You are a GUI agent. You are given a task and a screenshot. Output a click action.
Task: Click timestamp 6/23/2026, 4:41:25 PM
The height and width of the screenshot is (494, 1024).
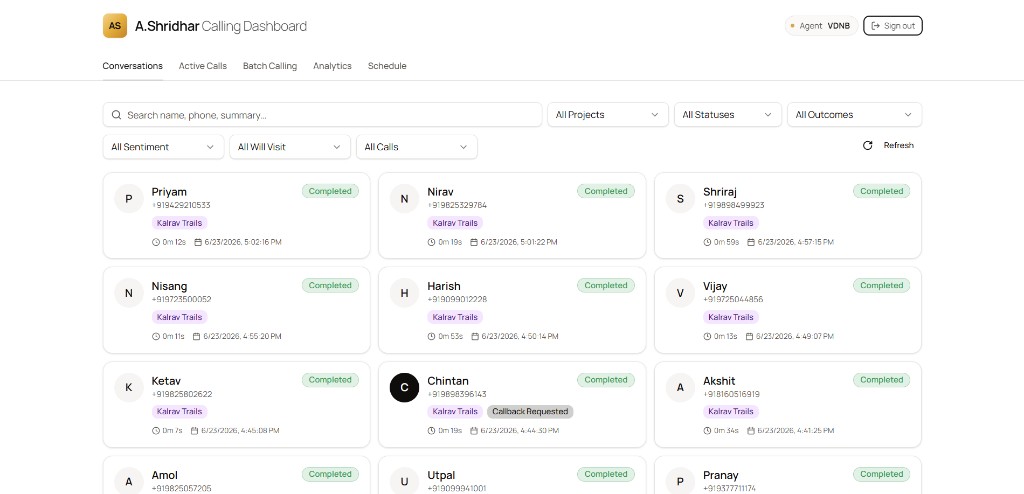tap(796, 431)
